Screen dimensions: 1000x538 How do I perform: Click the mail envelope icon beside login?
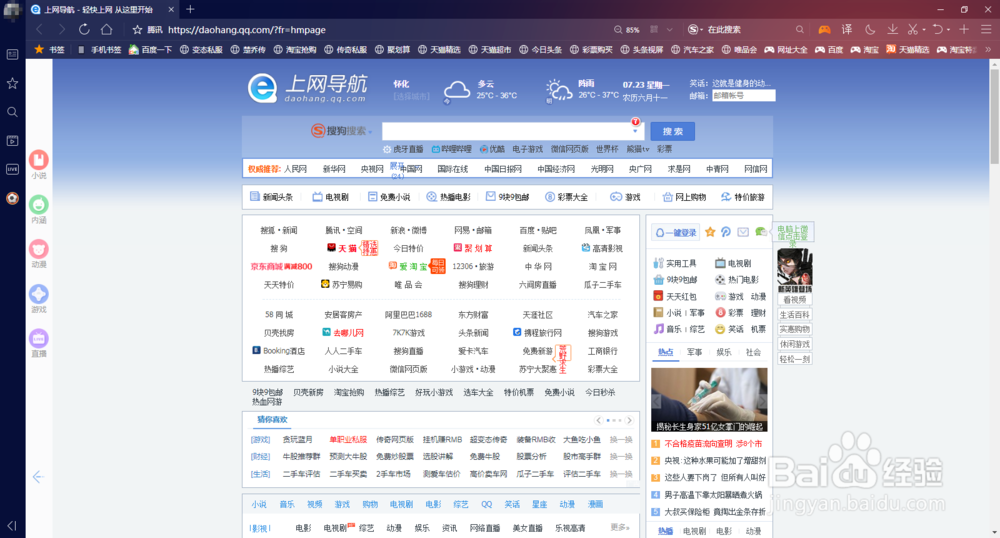coord(743,232)
